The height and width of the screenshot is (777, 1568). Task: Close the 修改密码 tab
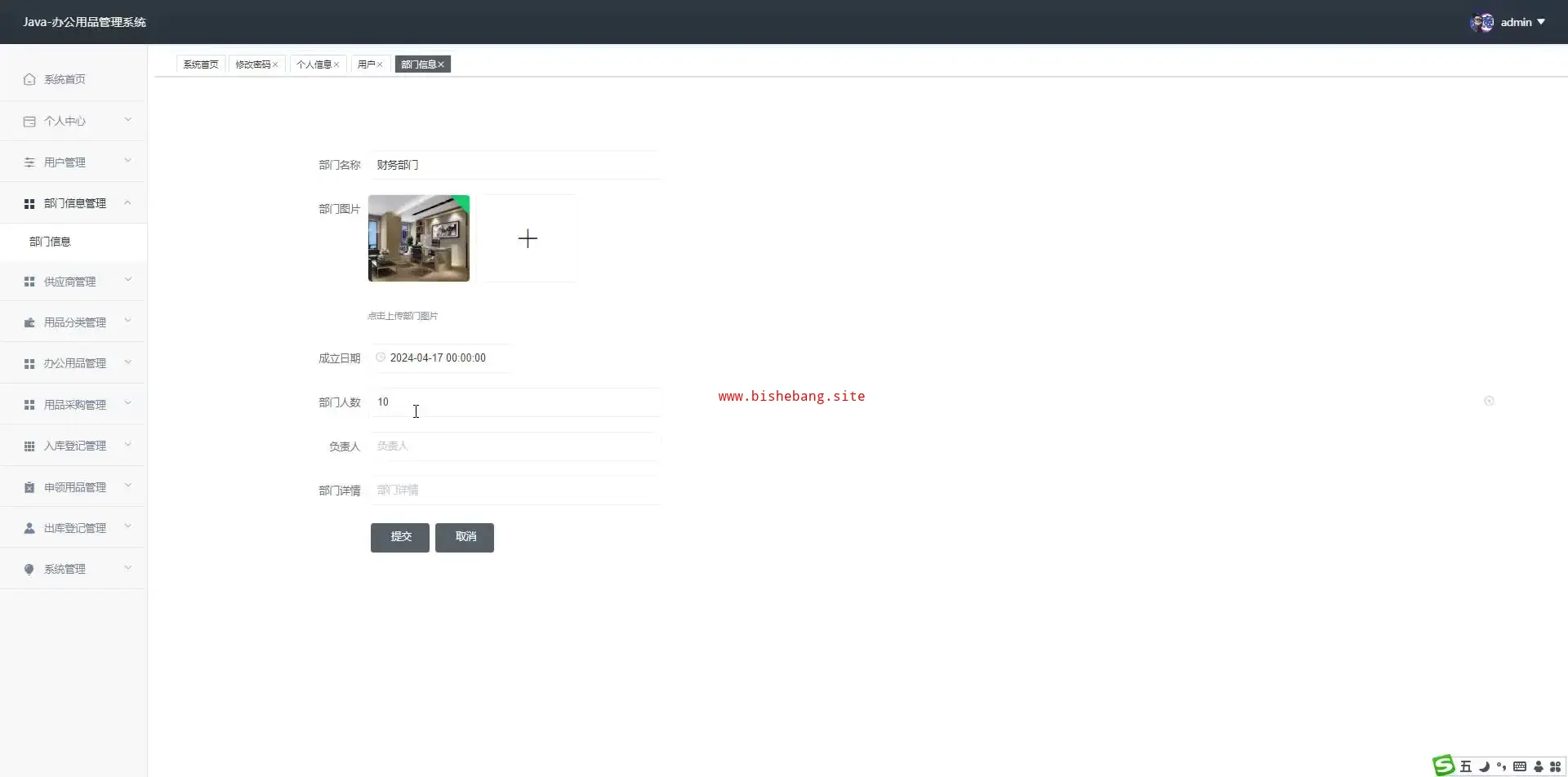coord(275,64)
